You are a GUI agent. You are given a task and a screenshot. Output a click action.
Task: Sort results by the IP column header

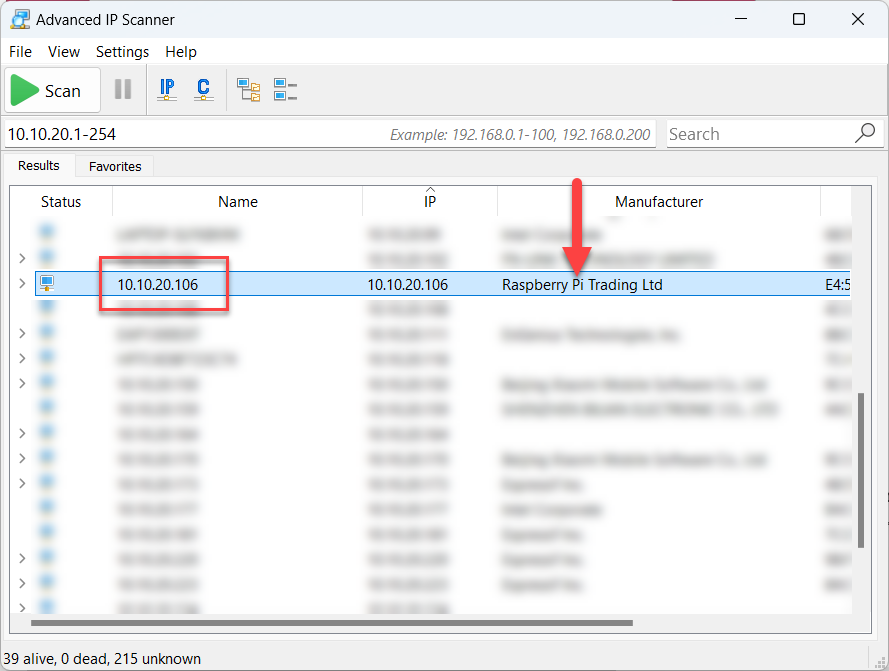pyautogui.click(x=430, y=202)
